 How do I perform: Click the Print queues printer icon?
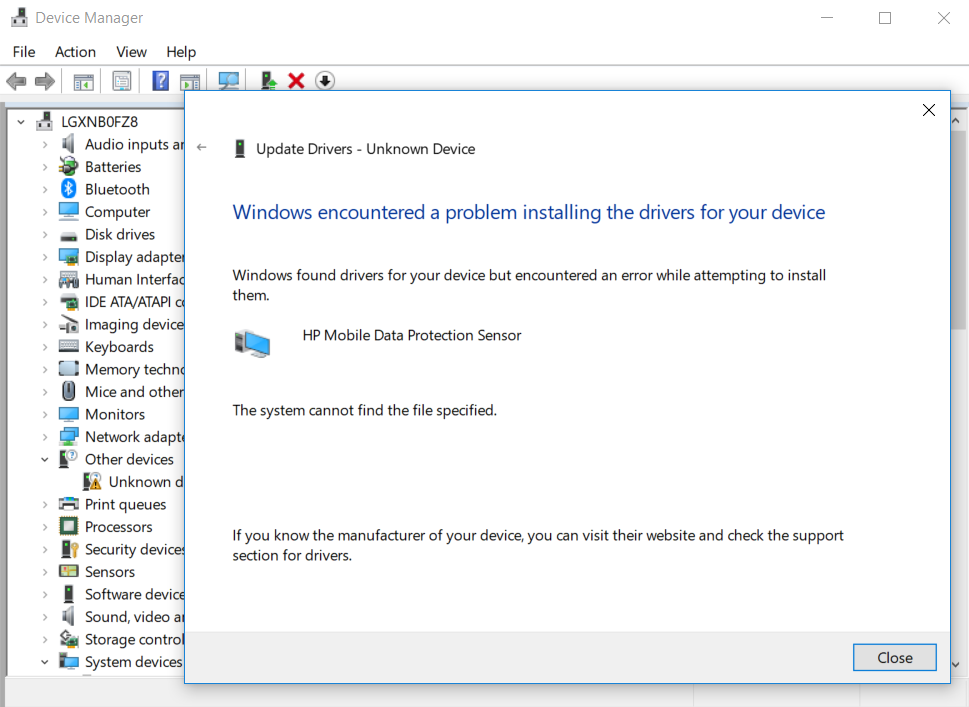tap(69, 504)
